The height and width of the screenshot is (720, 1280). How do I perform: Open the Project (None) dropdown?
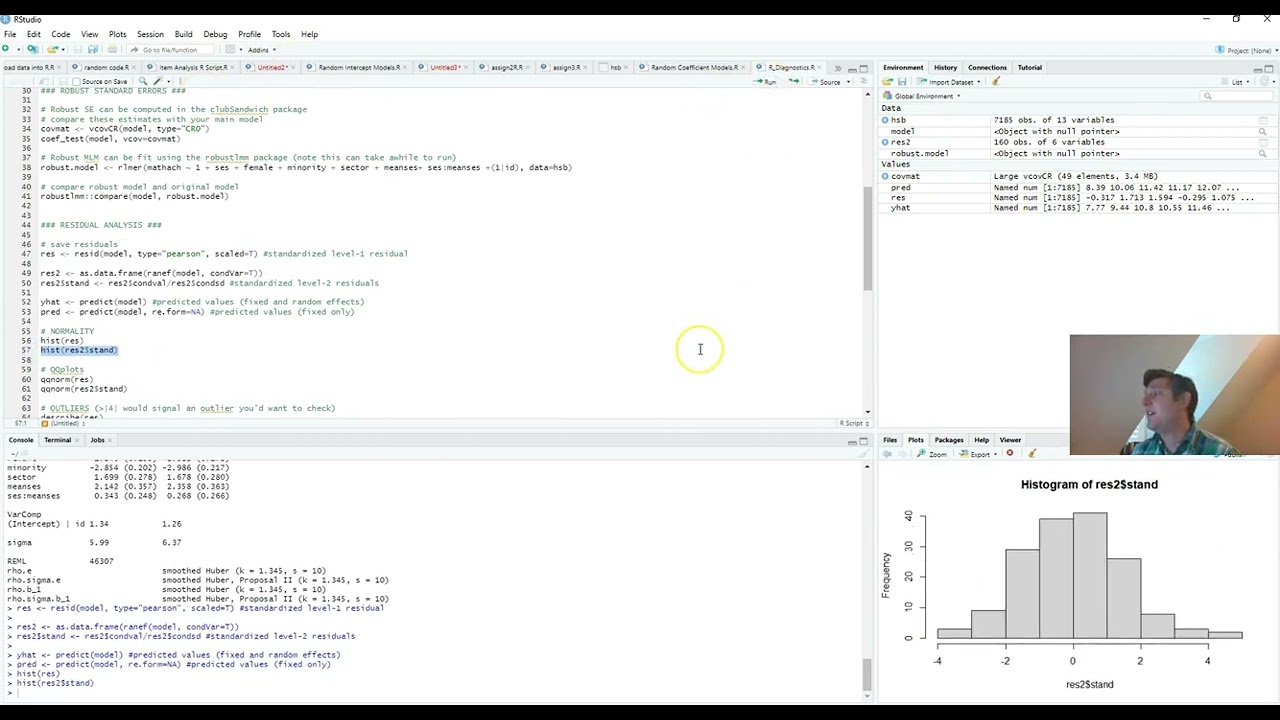[x=1246, y=50]
